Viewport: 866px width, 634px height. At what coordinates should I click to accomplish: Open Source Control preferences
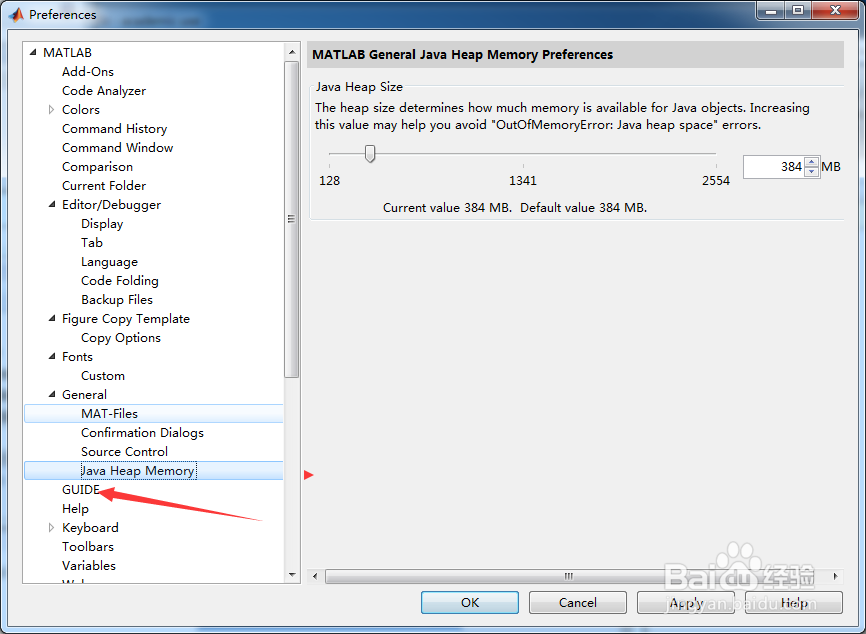[x=124, y=452]
